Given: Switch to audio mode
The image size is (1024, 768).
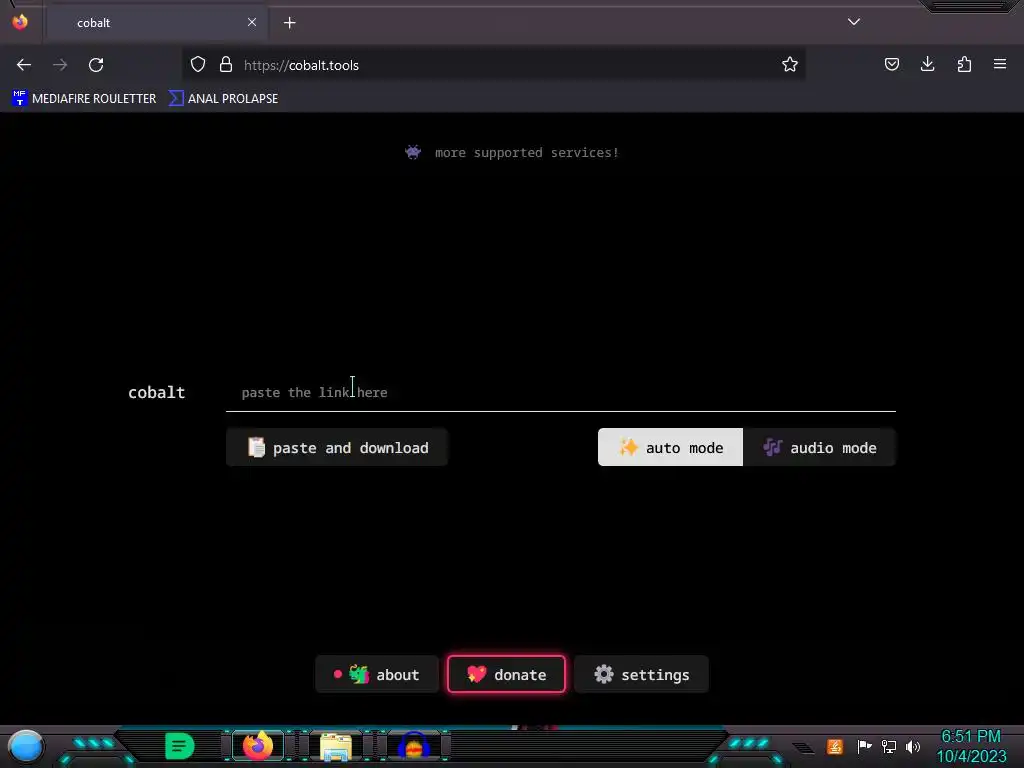Looking at the screenshot, I should tap(820, 447).
